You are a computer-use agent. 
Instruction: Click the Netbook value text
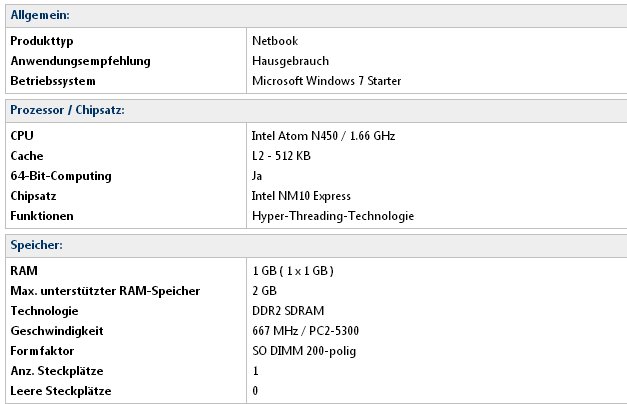click(x=275, y=41)
